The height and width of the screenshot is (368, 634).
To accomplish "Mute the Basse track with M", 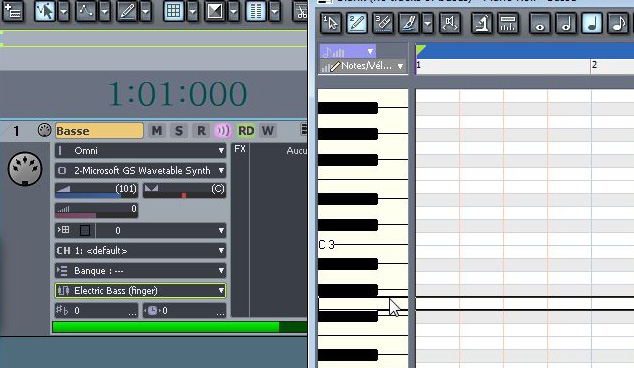I will 156,131.
